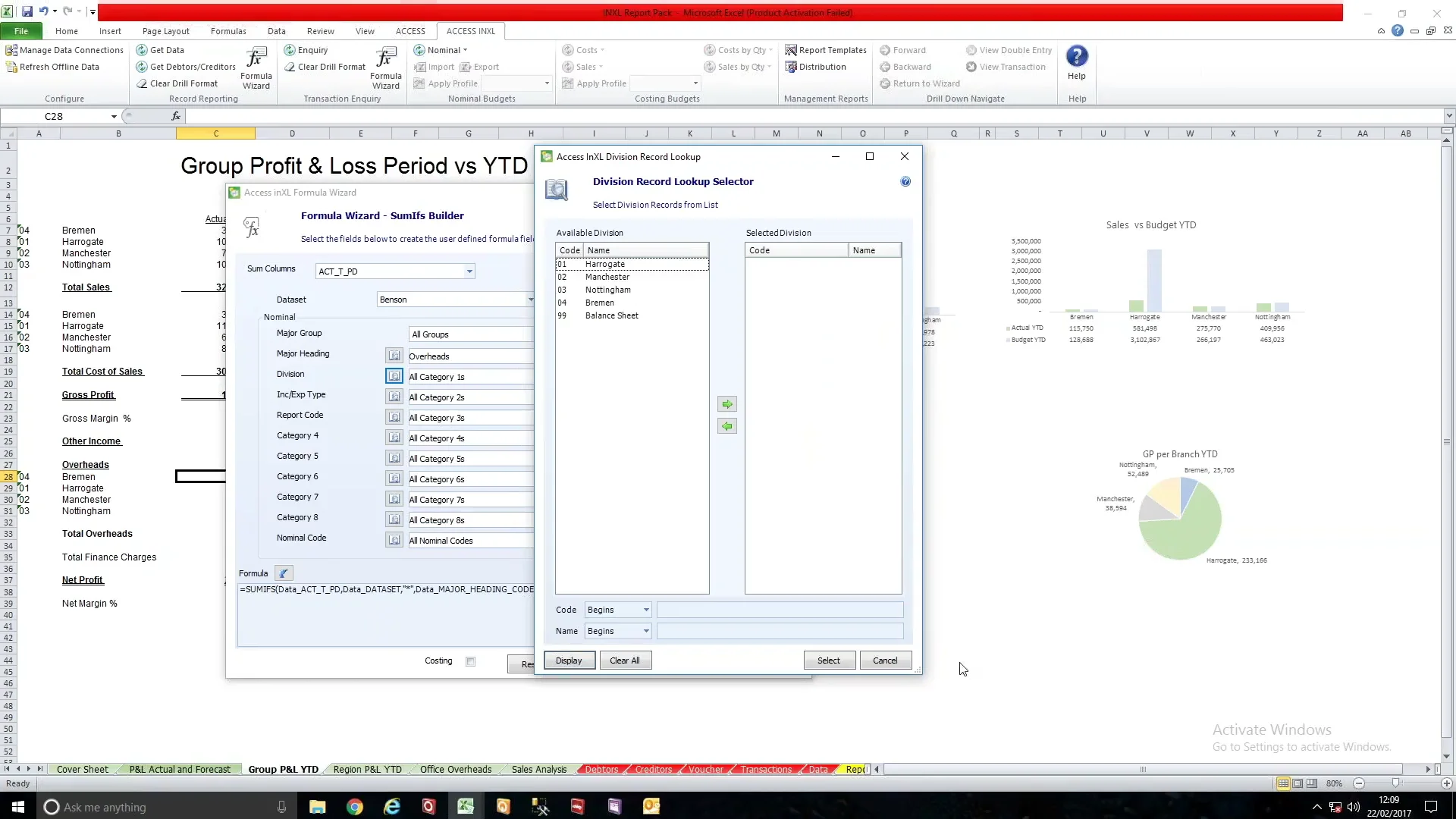
Task: Select the Get Data icon
Action: pos(142,50)
